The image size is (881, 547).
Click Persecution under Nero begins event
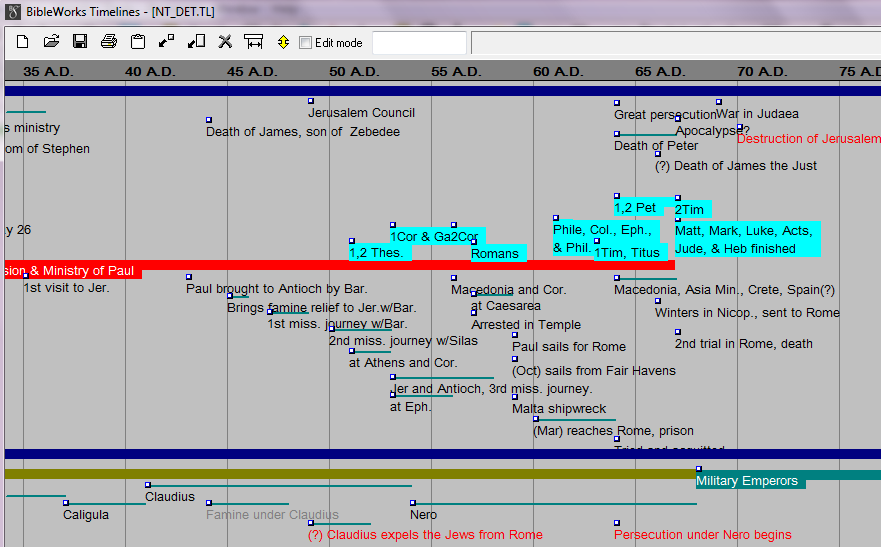click(702, 535)
